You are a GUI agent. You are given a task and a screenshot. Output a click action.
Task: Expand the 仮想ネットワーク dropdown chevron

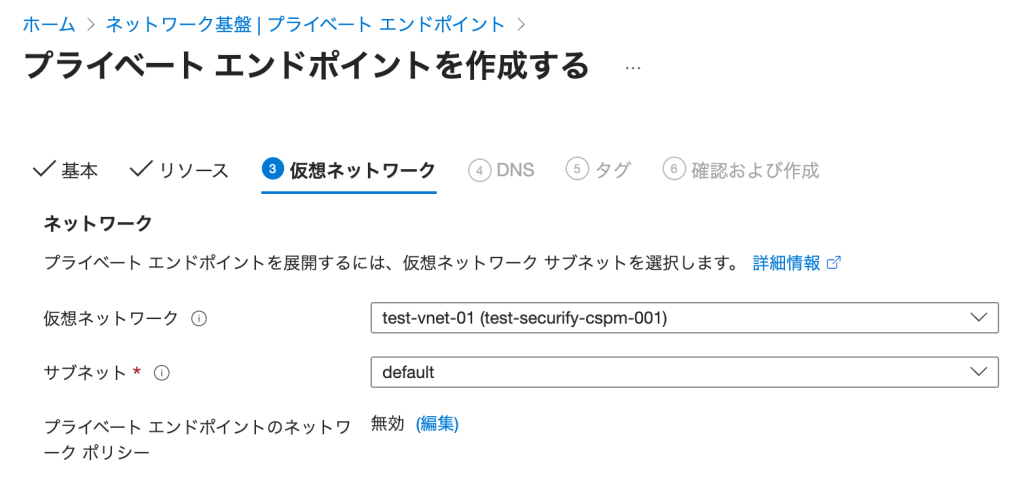(977, 318)
